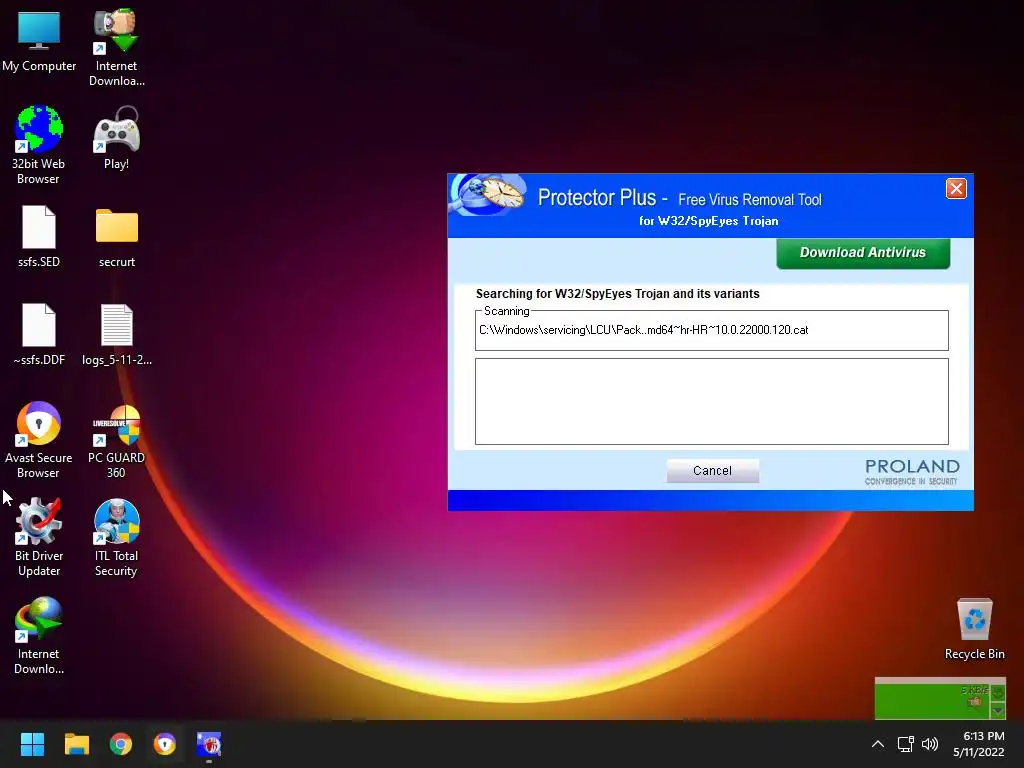The width and height of the screenshot is (1024, 768).
Task: Click the Scanning file path field
Action: 711,330
